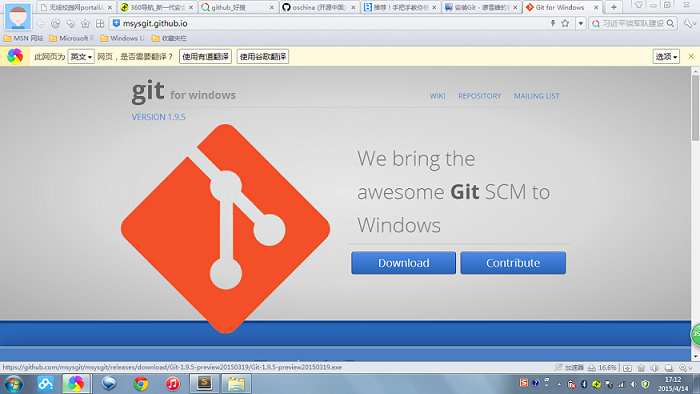
Task: Click the browser back arrow button
Action: tap(41, 23)
